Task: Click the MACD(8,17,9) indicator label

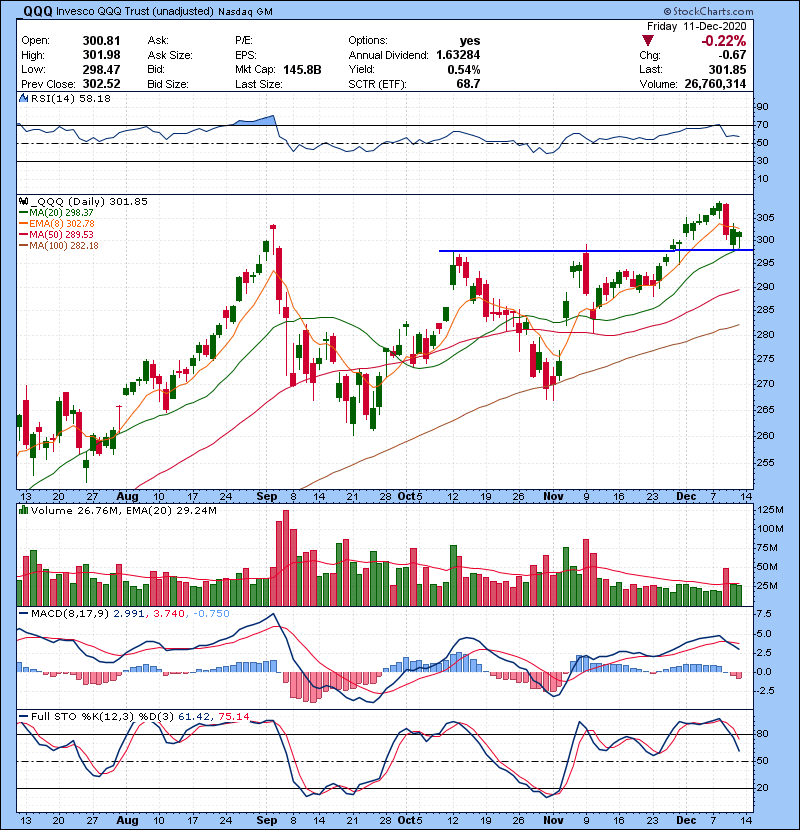Action: pyautogui.click(x=69, y=613)
